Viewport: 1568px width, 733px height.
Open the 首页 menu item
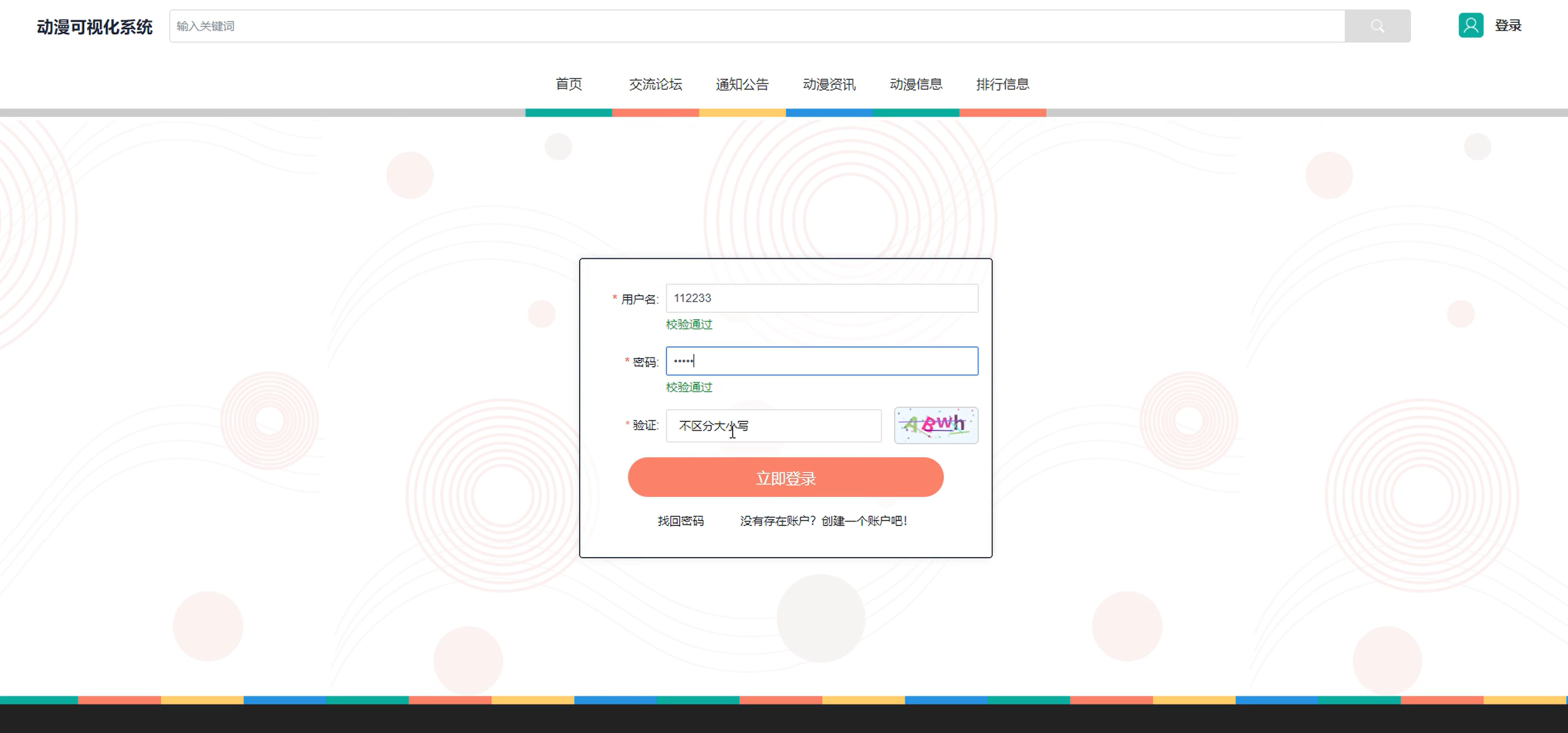[569, 84]
